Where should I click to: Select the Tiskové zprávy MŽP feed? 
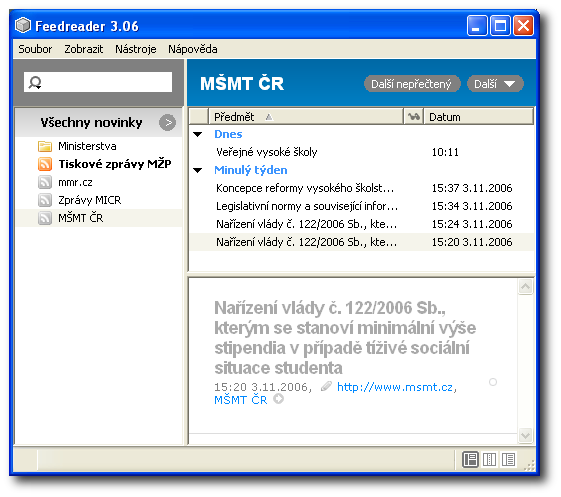[115, 164]
